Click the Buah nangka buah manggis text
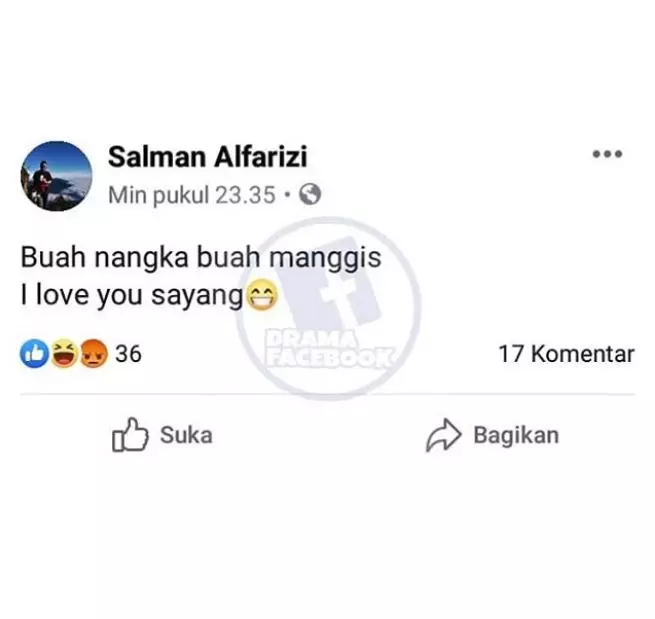Screen dimensions: 655x619 201,258
